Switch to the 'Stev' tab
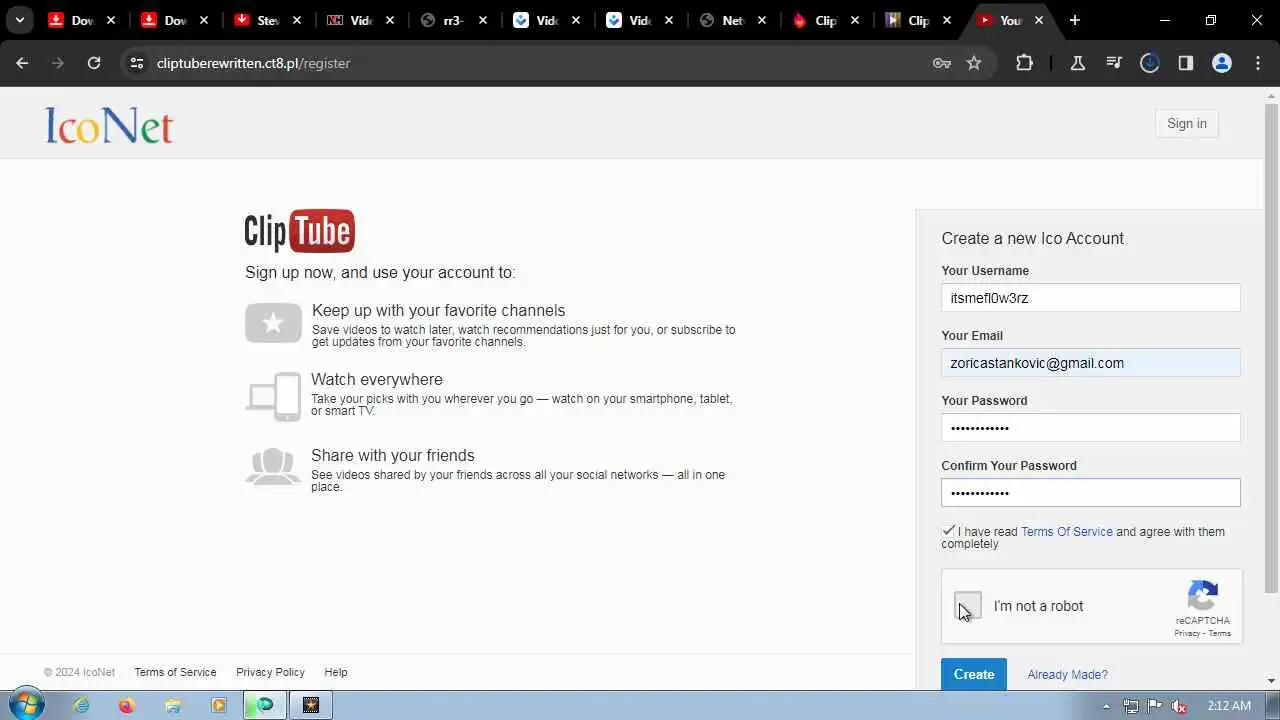The image size is (1280, 720). 268,20
